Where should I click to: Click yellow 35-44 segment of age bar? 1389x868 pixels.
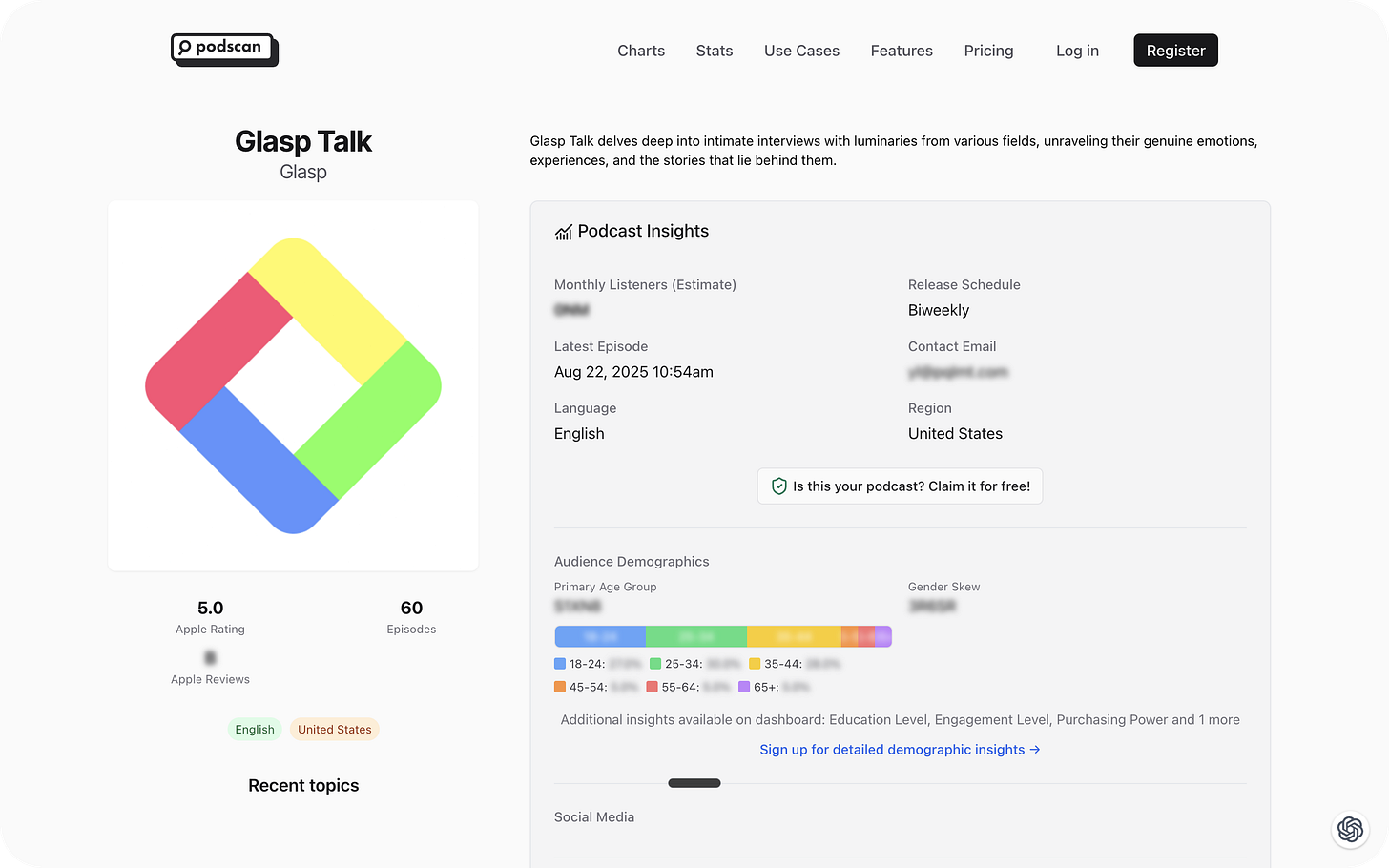pos(794,636)
